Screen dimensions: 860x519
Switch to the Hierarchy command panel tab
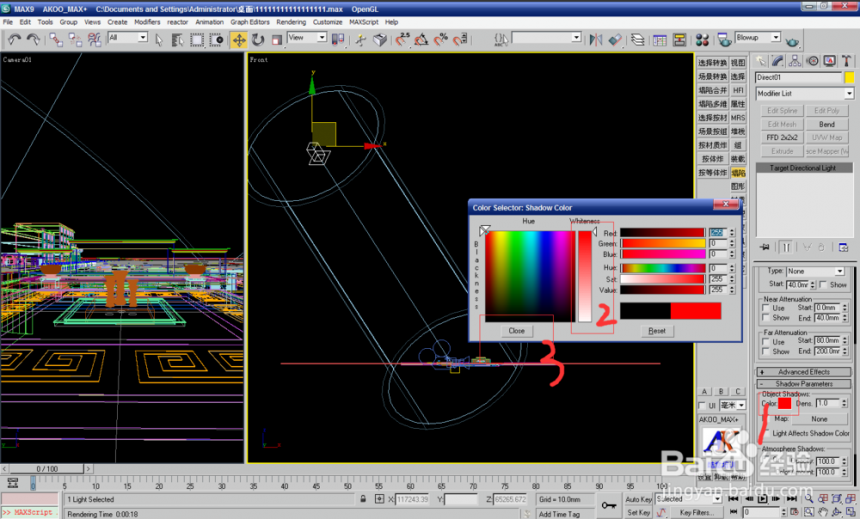[x=795, y=61]
